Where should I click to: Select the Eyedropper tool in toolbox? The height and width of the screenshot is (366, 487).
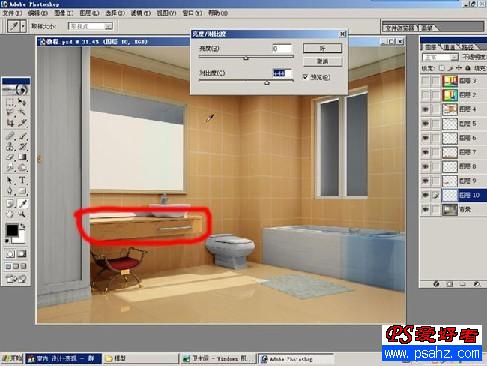point(22,203)
